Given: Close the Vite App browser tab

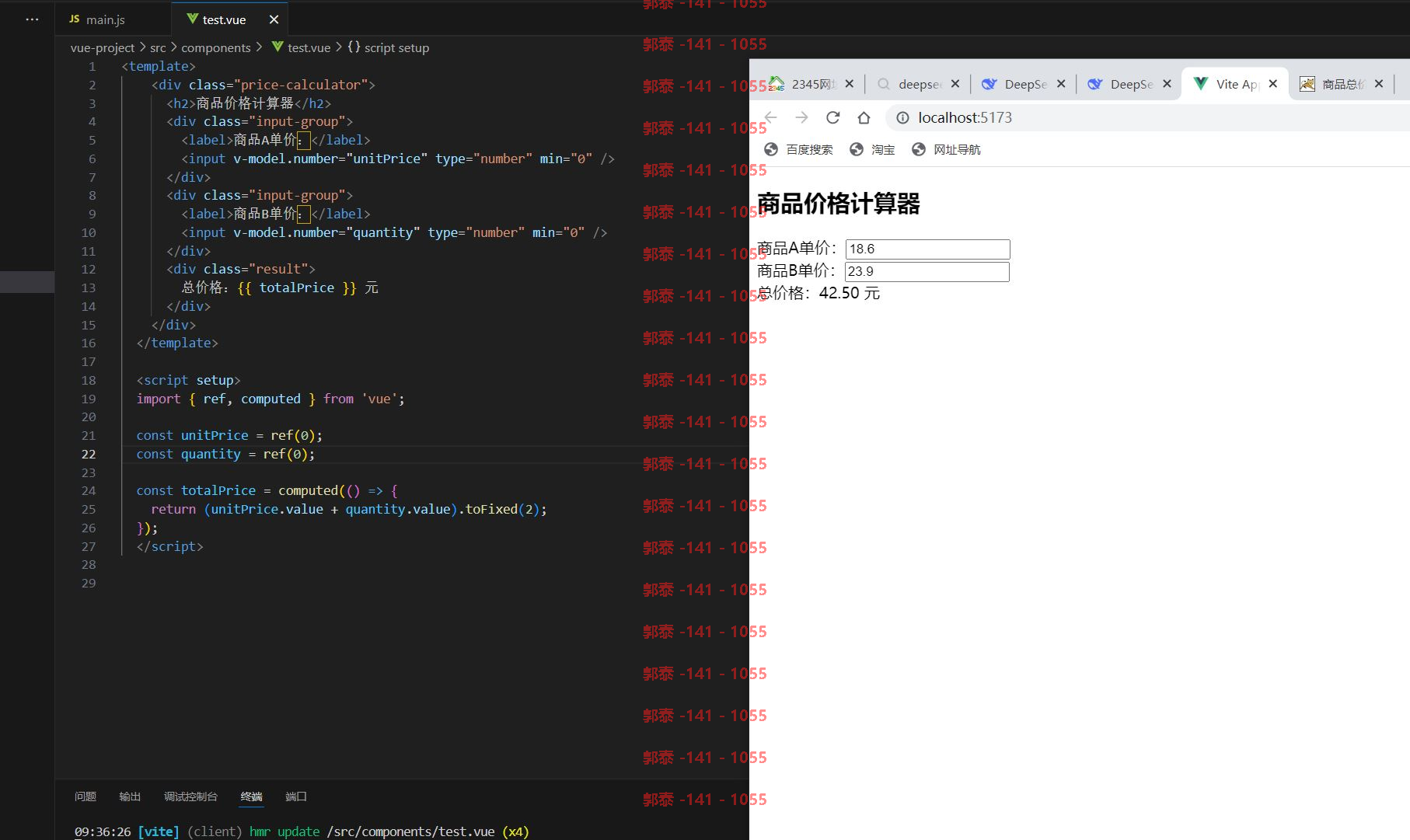Looking at the screenshot, I should [x=1272, y=84].
